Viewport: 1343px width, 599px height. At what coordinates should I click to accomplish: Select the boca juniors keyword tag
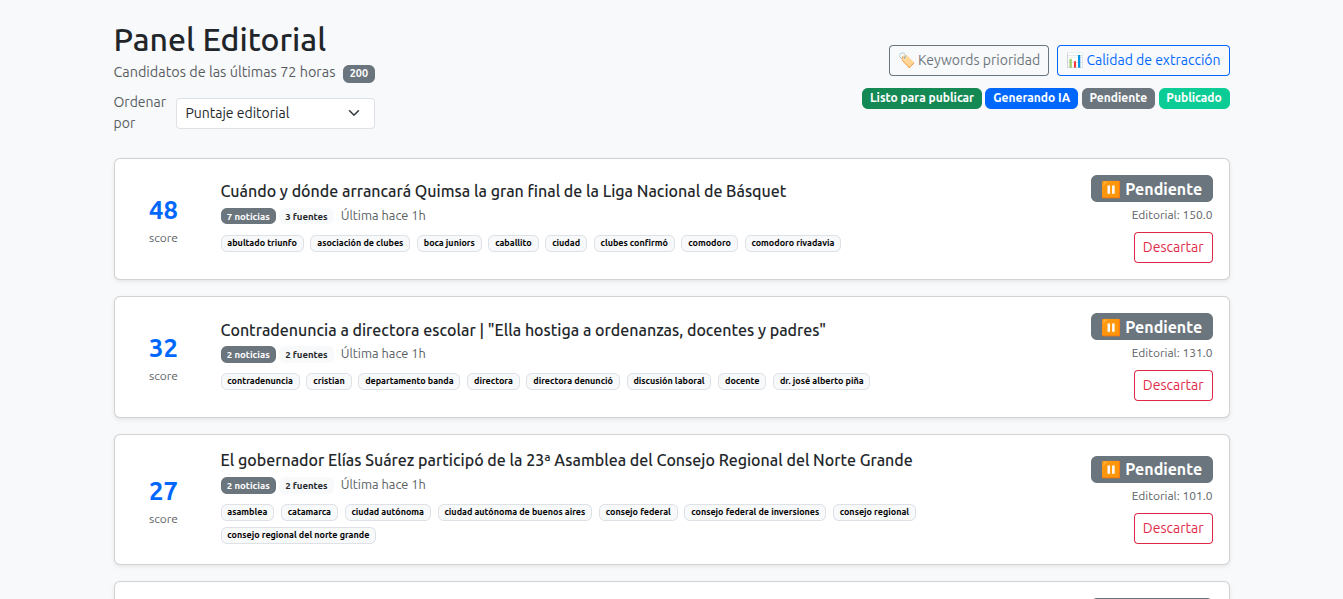tap(449, 243)
